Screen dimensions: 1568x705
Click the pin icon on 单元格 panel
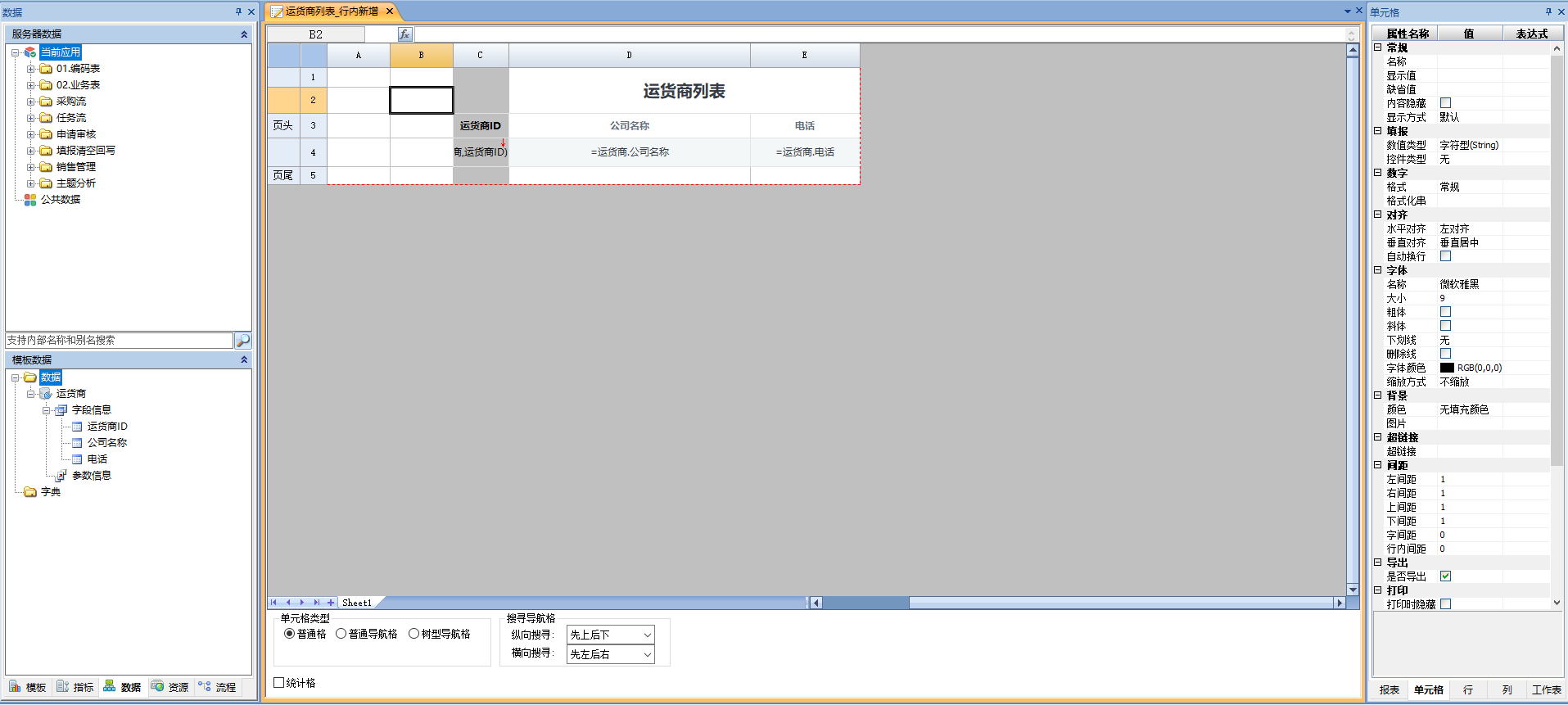(1548, 11)
